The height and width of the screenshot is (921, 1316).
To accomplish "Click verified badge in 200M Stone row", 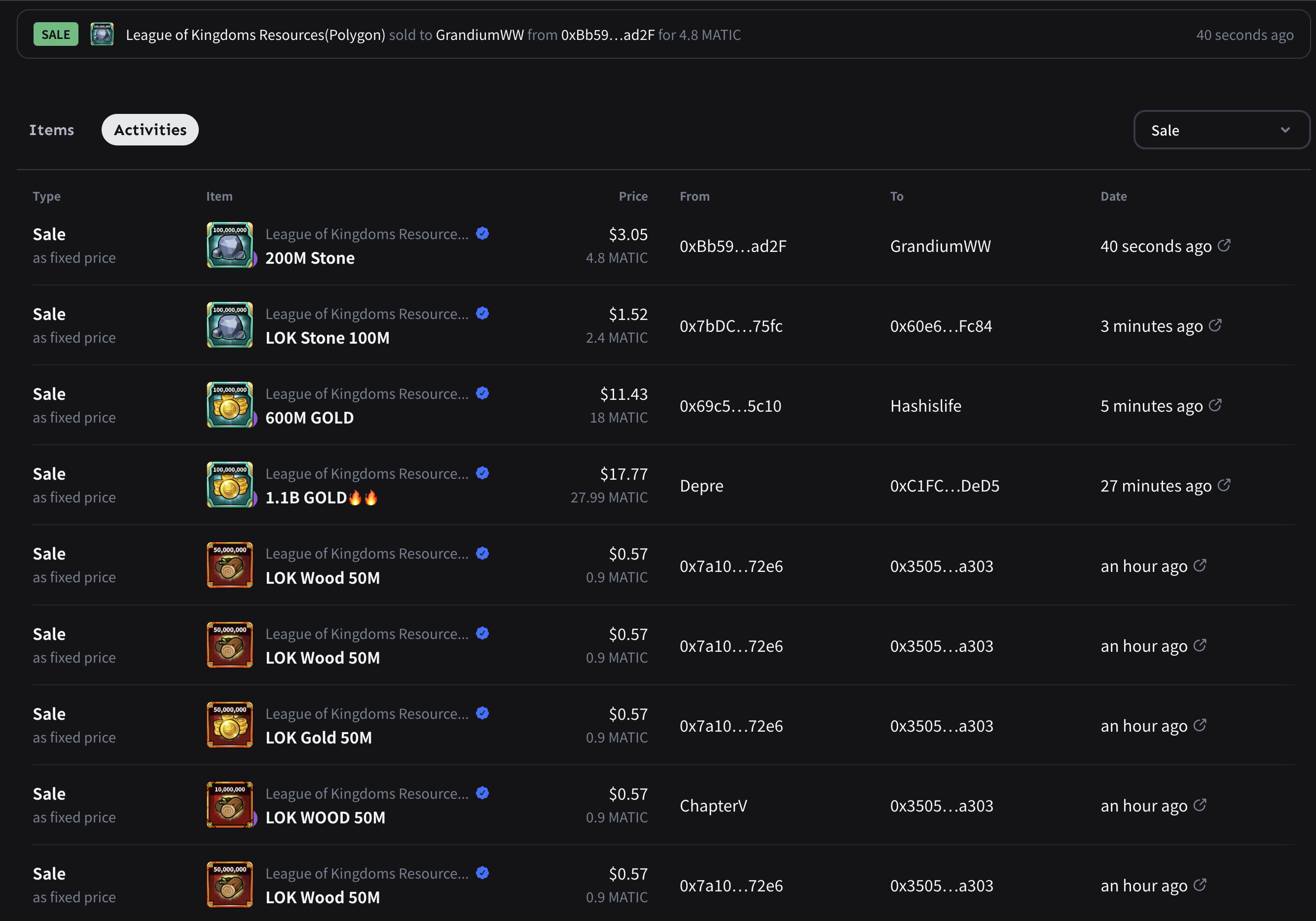I will pyautogui.click(x=482, y=233).
